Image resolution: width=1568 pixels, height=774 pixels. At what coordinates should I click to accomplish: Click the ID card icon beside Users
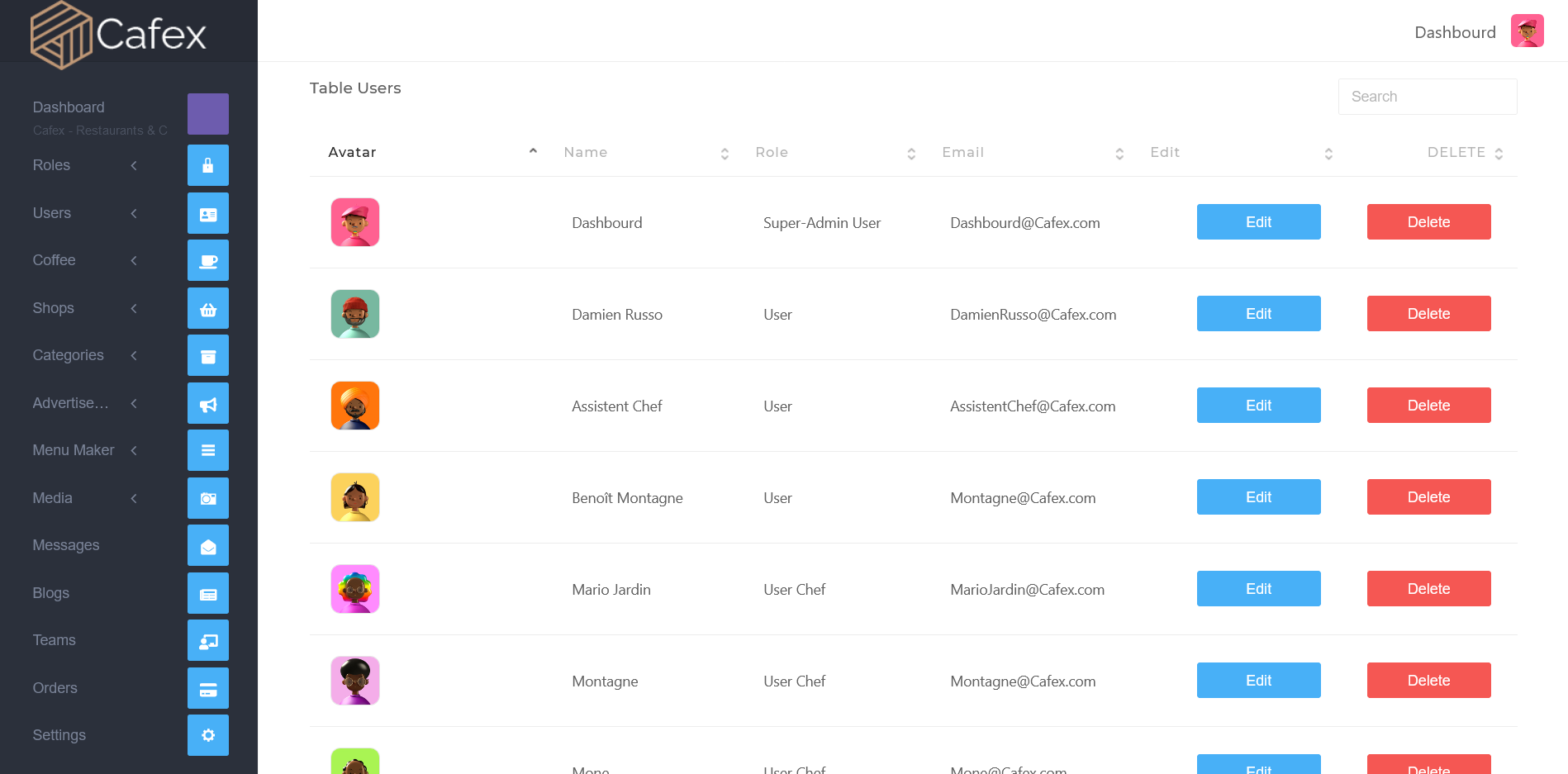pos(208,213)
